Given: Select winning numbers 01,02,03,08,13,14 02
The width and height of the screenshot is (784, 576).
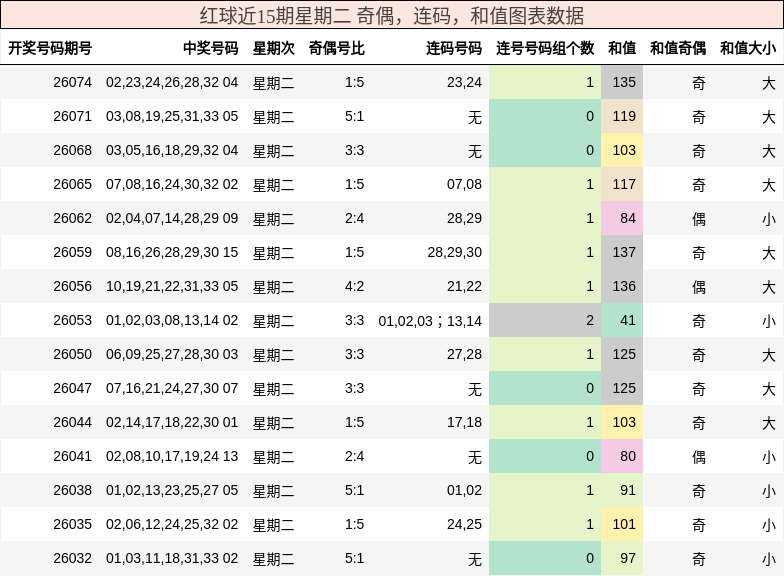Looking at the screenshot, I should point(172,320).
